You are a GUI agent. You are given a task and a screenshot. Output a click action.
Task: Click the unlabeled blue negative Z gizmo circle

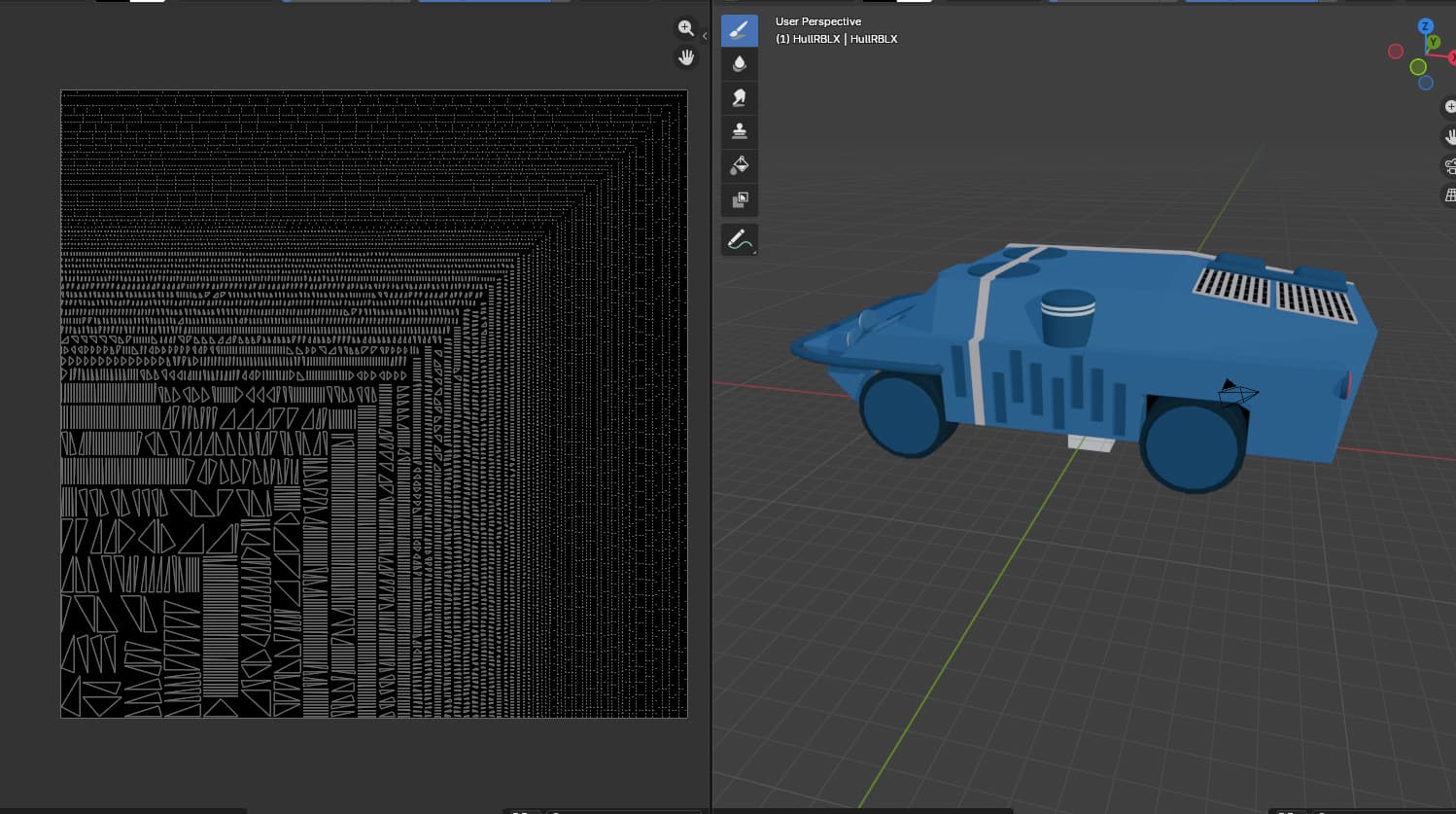point(1426,83)
